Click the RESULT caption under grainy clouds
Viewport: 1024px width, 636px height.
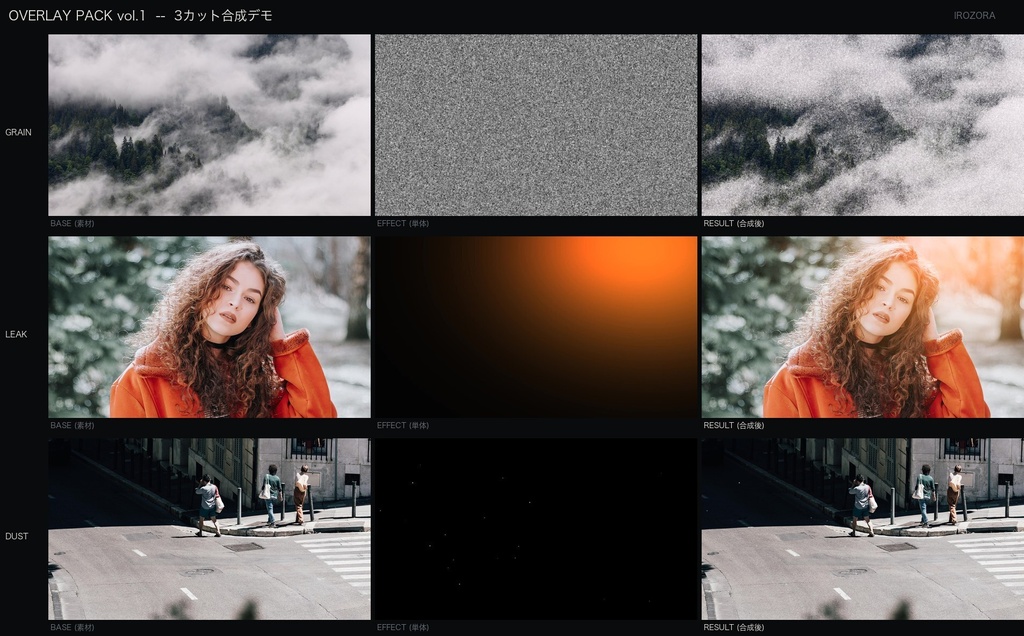(x=733, y=223)
